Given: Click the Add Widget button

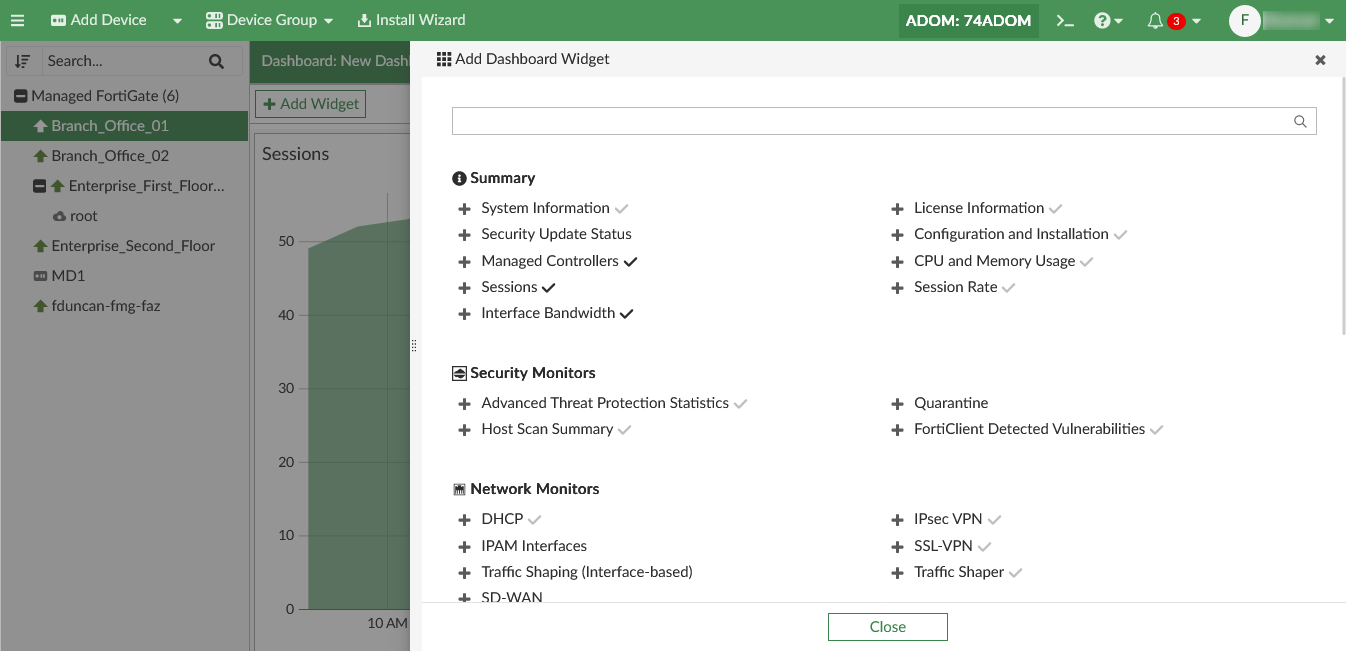Looking at the screenshot, I should pyautogui.click(x=310, y=103).
